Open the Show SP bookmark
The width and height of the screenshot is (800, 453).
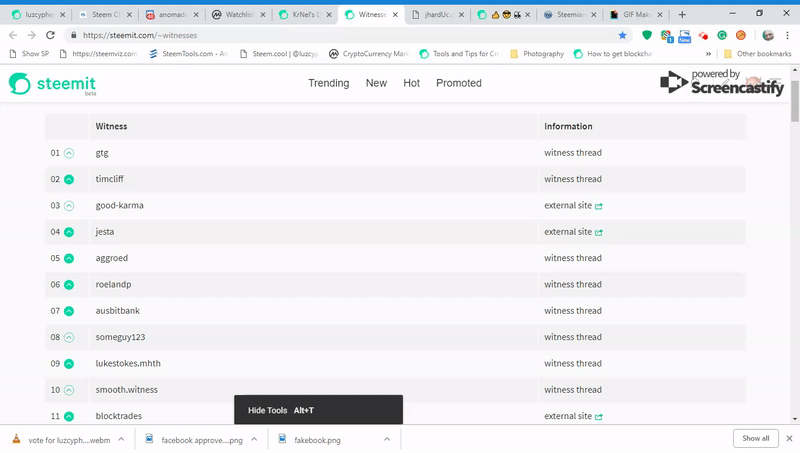(x=29, y=54)
